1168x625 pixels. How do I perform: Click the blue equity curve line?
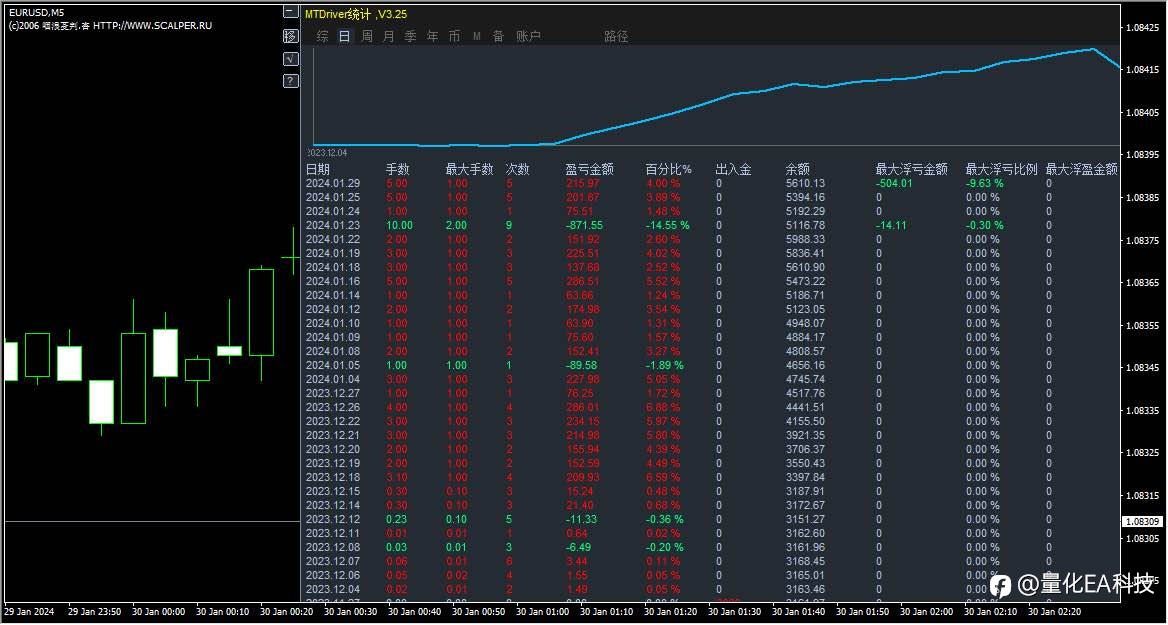[715, 100]
